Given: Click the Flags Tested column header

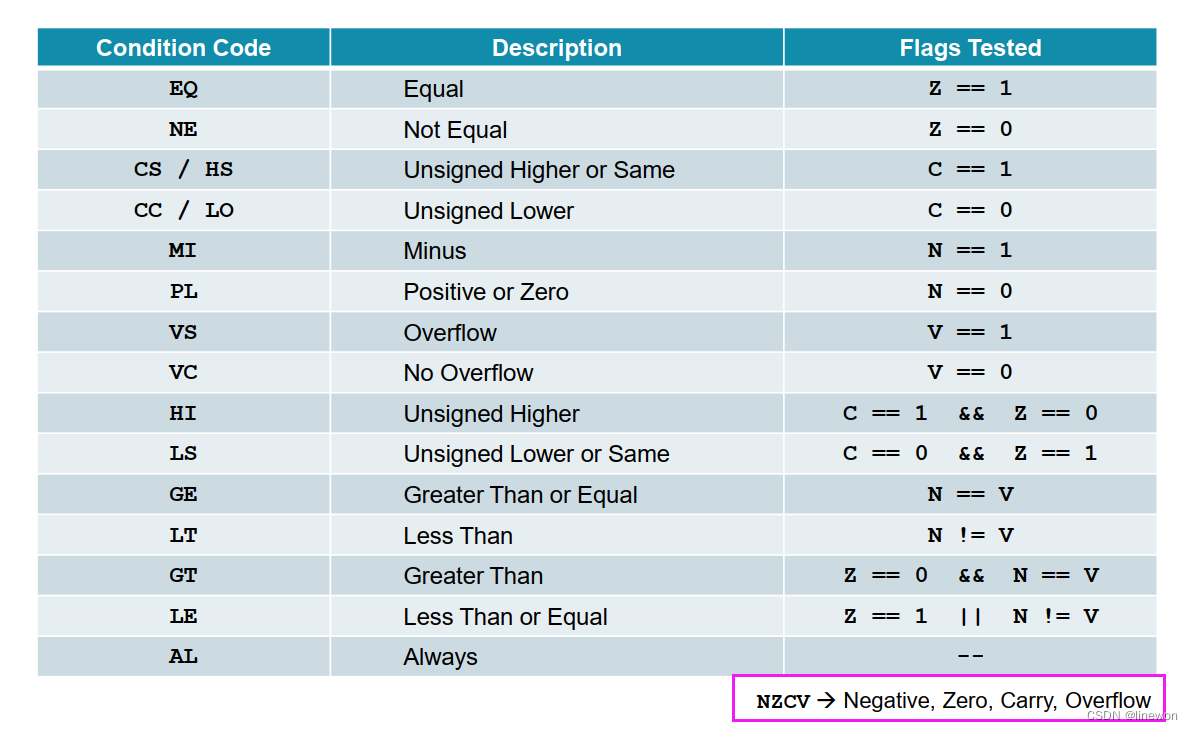Looking at the screenshot, I should (970, 48).
